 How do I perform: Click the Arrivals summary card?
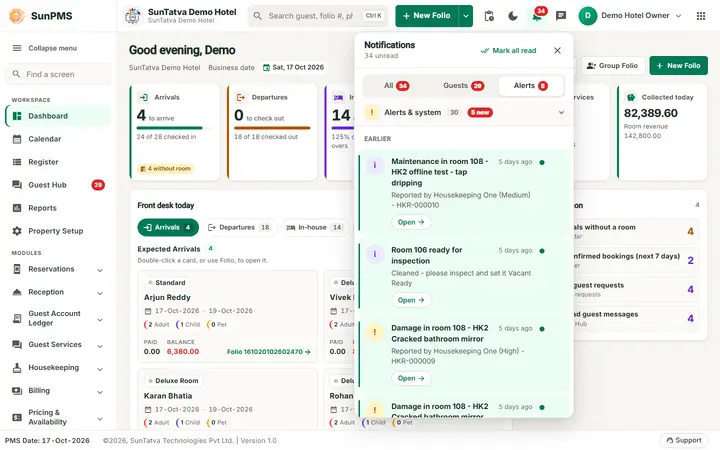[175, 132]
